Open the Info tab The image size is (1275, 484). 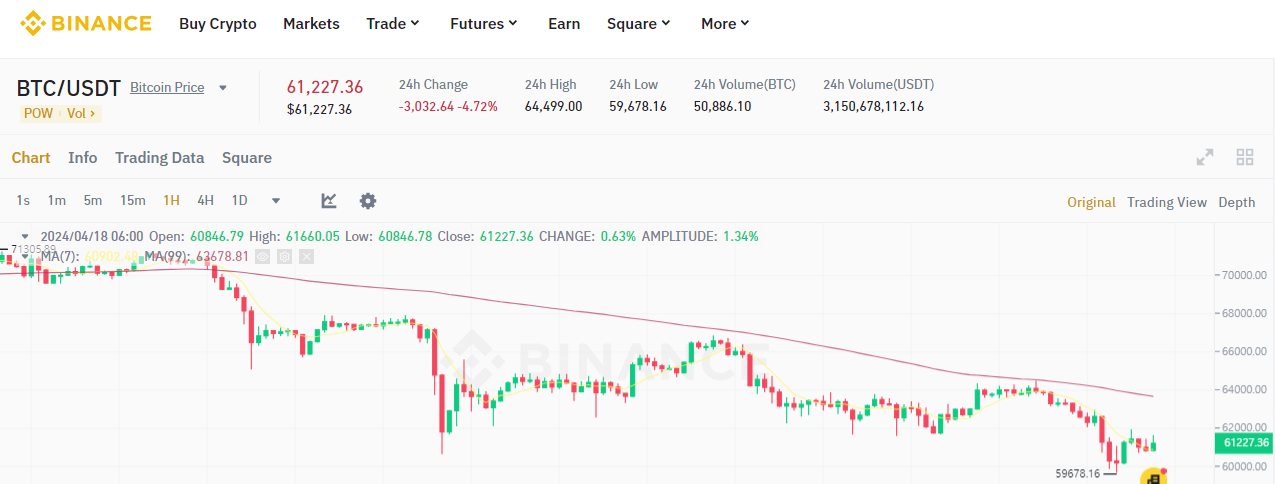(83, 158)
